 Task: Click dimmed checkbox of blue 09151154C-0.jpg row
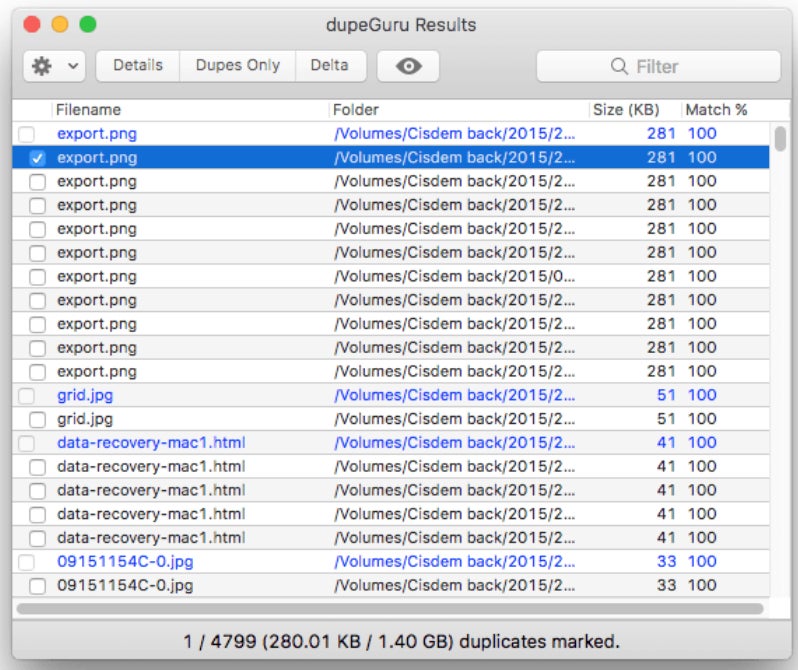[26, 562]
